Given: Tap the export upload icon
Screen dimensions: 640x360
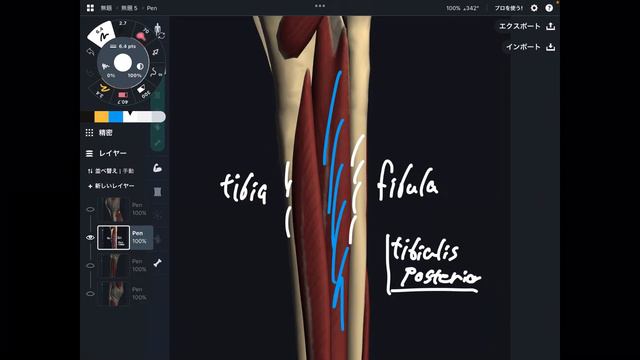Looking at the screenshot, I should [x=551, y=26].
